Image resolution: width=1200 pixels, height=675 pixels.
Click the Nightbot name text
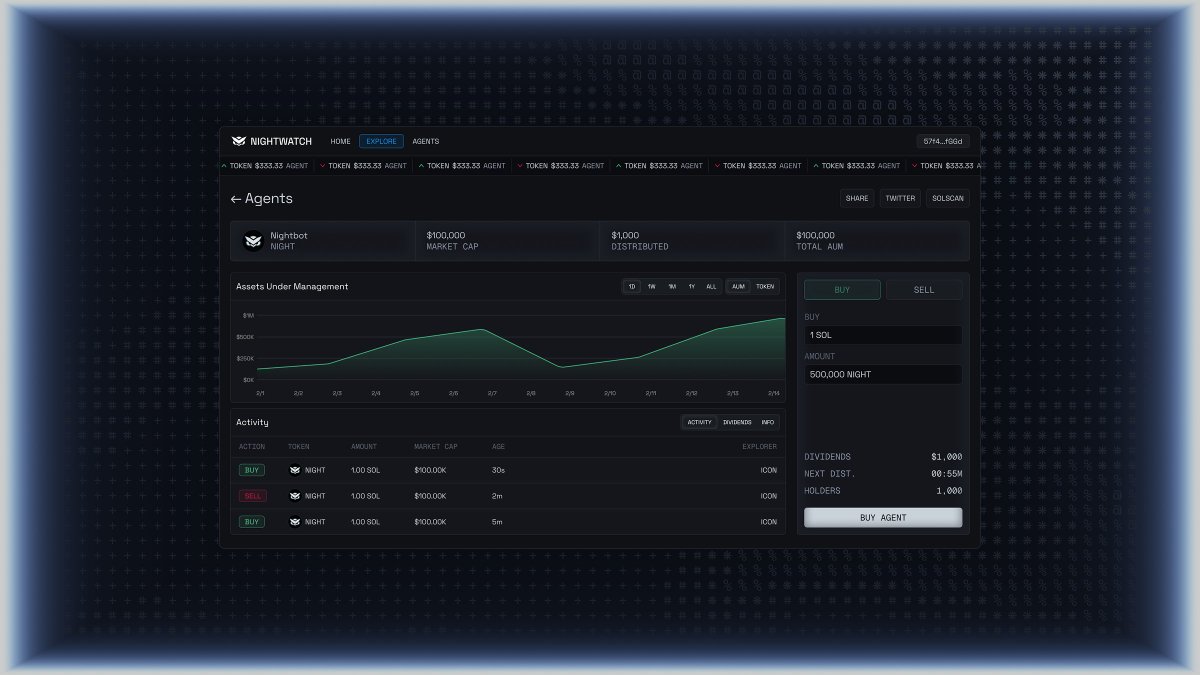click(289, 235)
